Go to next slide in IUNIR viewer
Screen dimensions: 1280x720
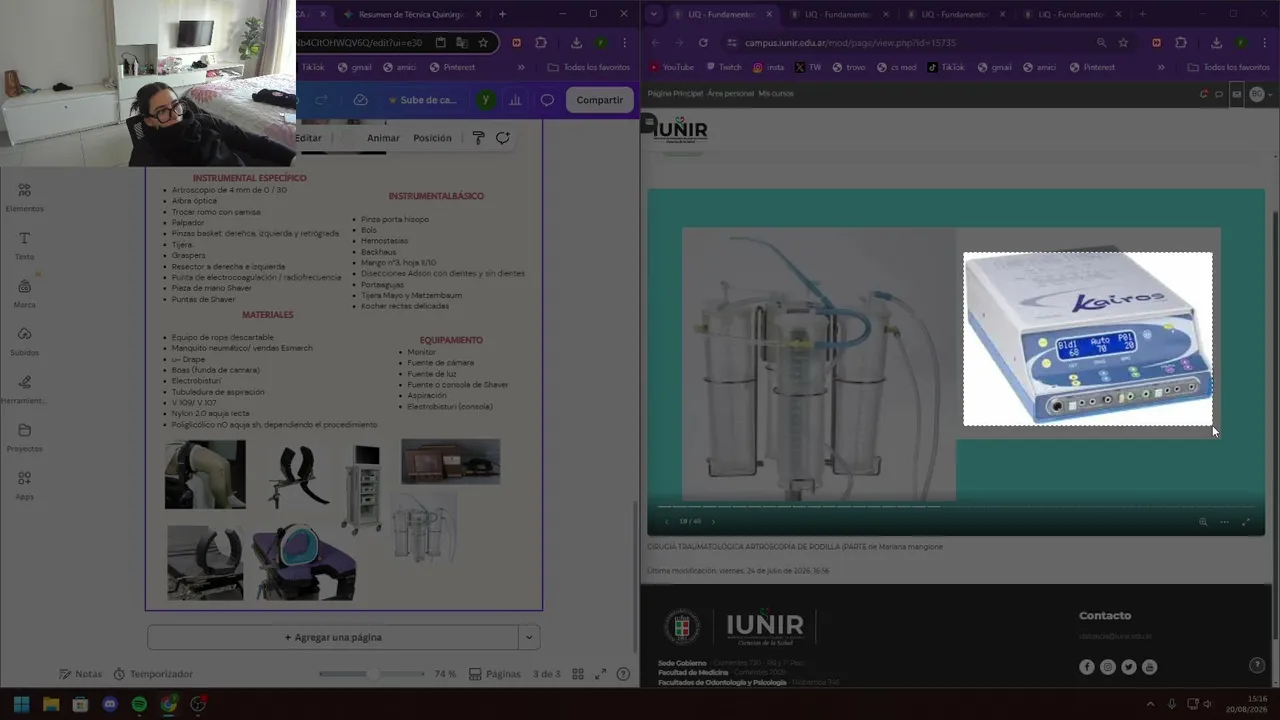[x=713, y=522]
